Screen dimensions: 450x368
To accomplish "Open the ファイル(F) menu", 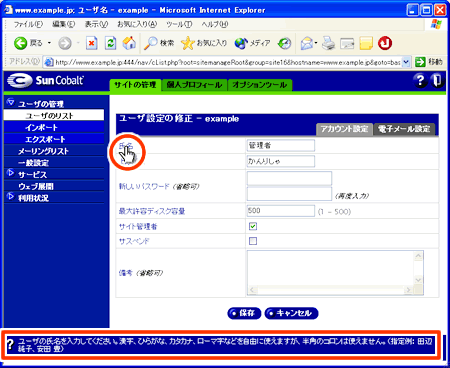I will click(x=28, y=24).
